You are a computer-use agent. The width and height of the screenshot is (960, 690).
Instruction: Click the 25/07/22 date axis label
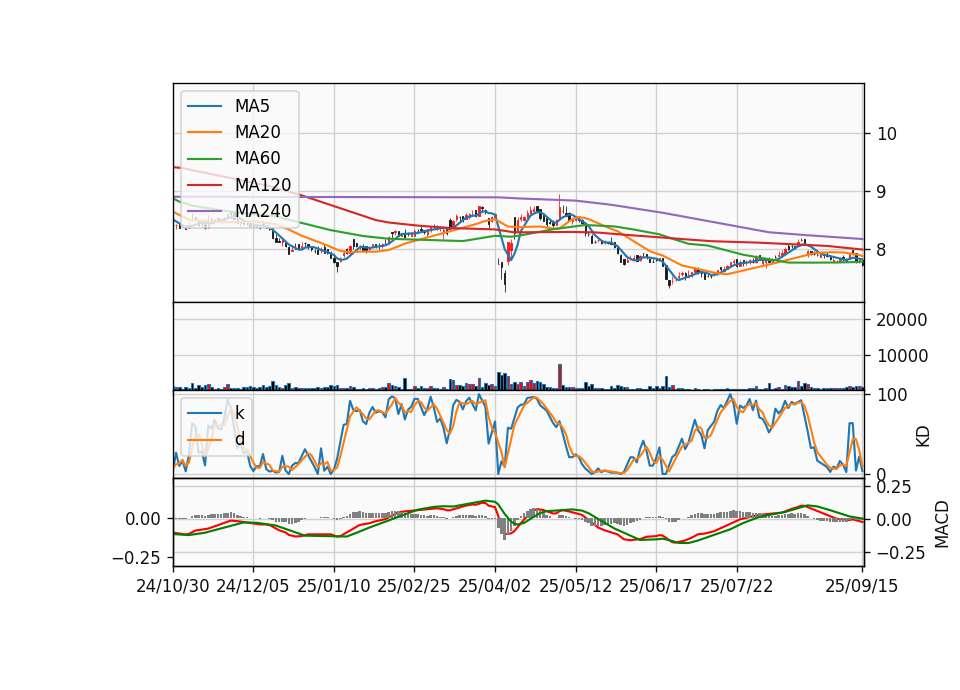coord(737,586)
